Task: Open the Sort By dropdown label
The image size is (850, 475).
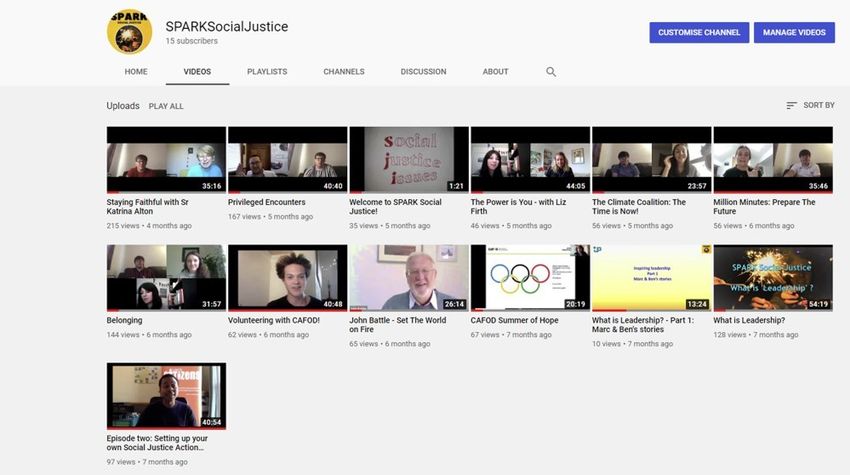Action: [x=819, y=105]
